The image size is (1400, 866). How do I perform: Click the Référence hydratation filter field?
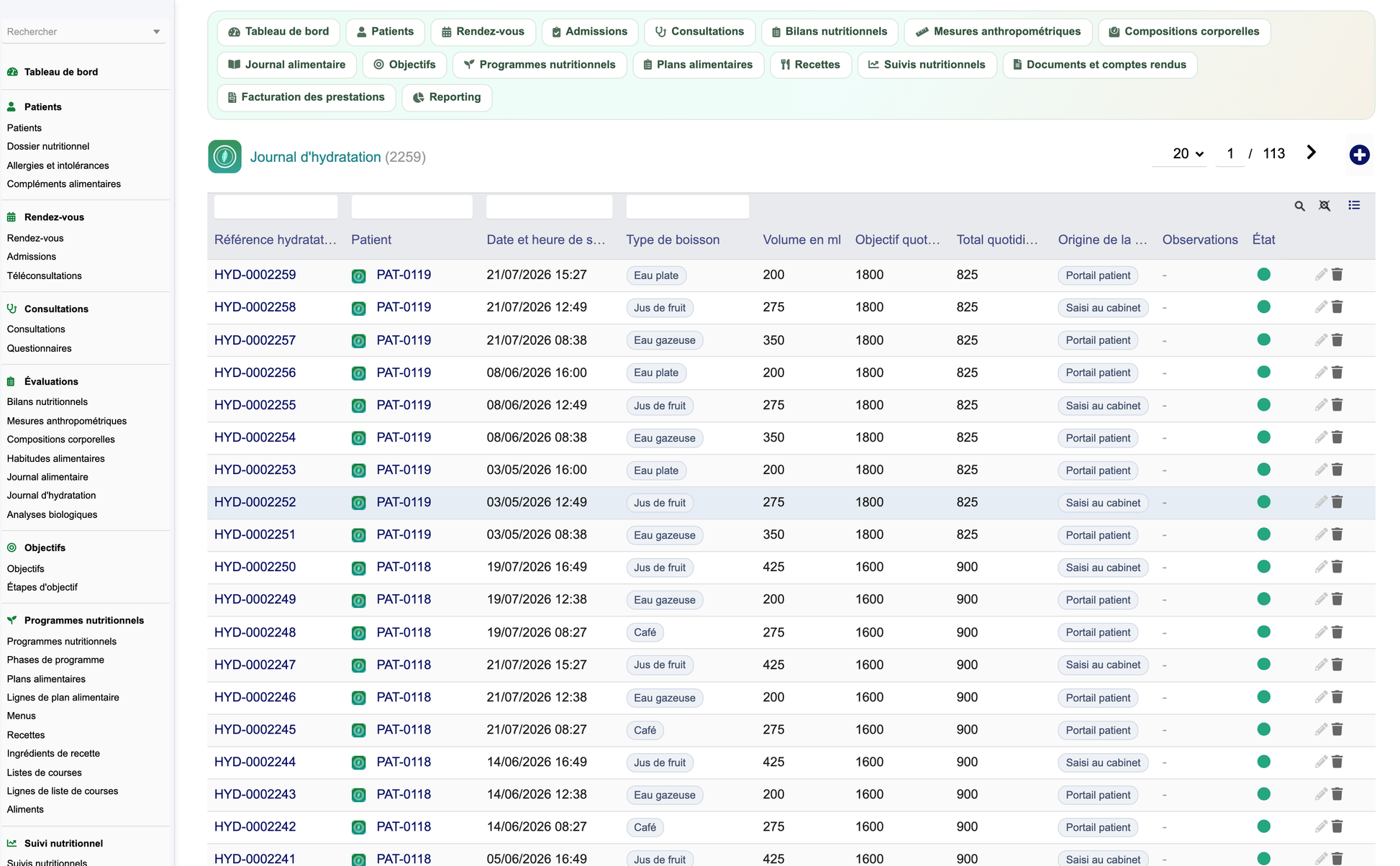click(276, 207)
